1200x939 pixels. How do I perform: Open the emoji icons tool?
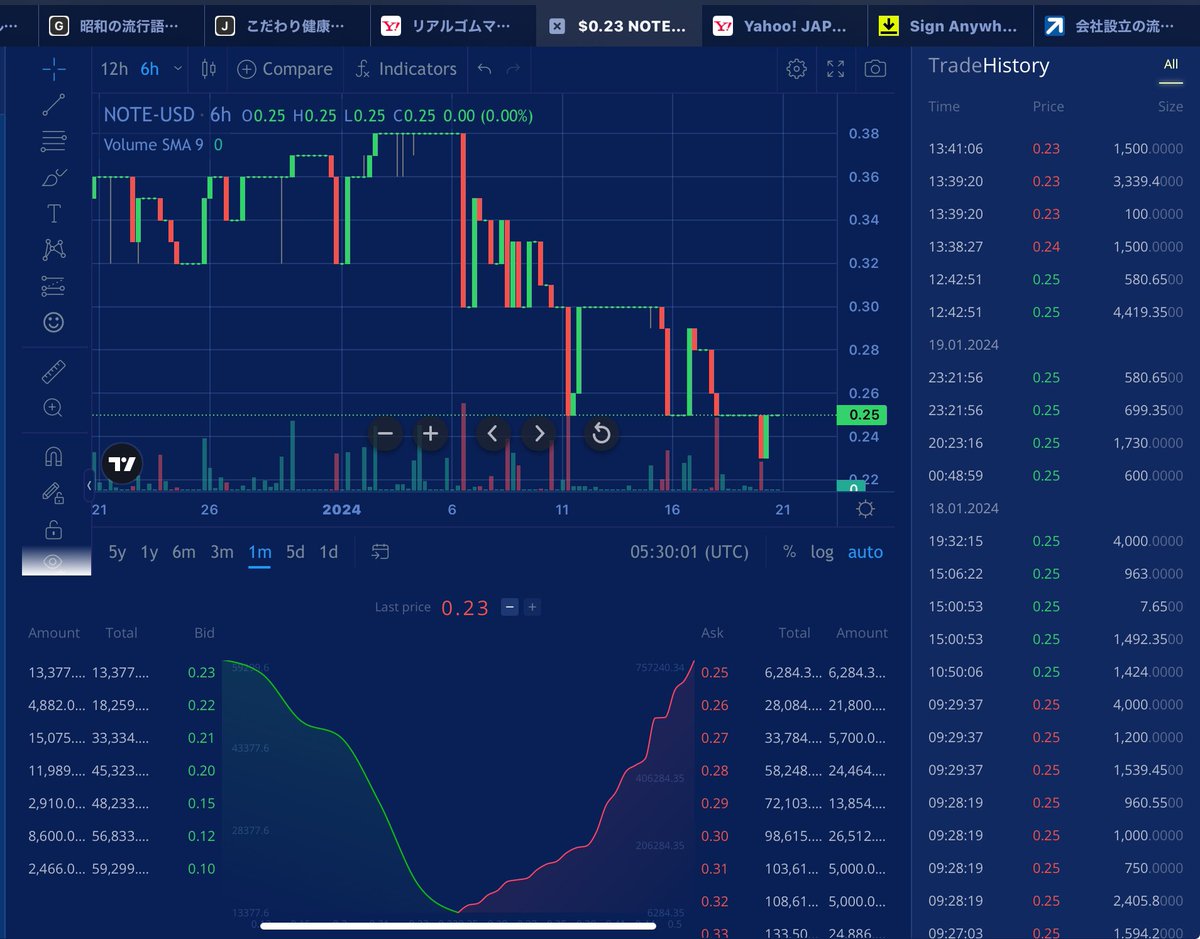(x=54, y=322)
